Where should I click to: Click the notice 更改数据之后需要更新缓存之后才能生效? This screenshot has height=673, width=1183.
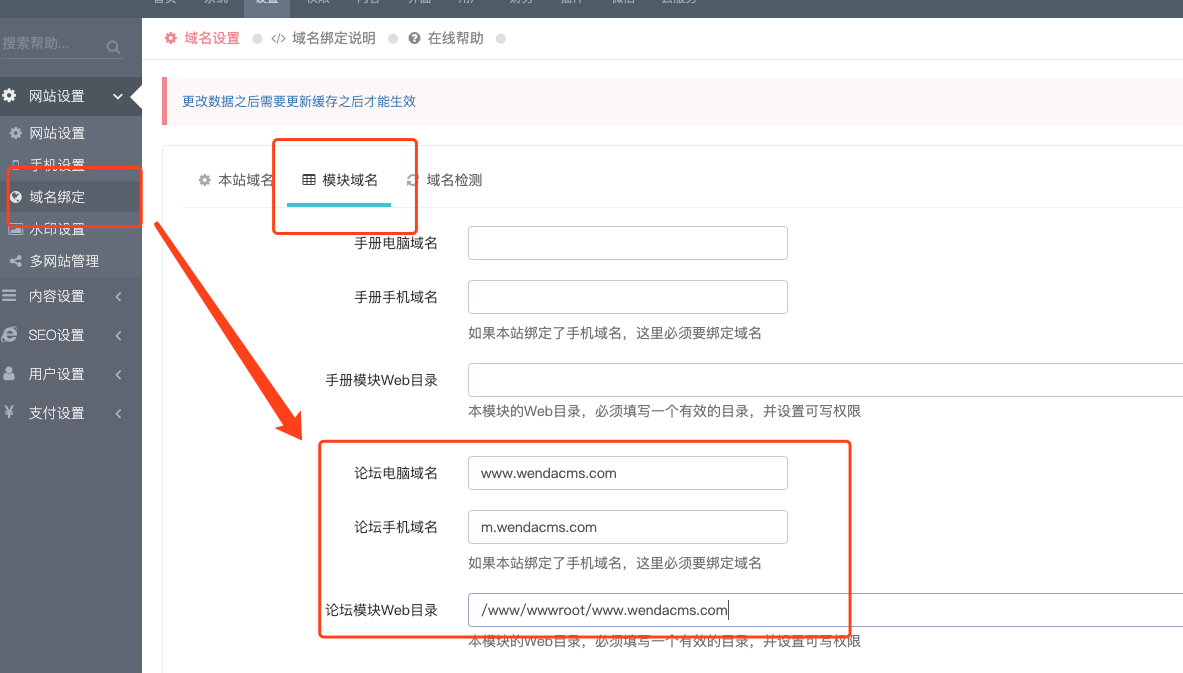tap(299, 101)
